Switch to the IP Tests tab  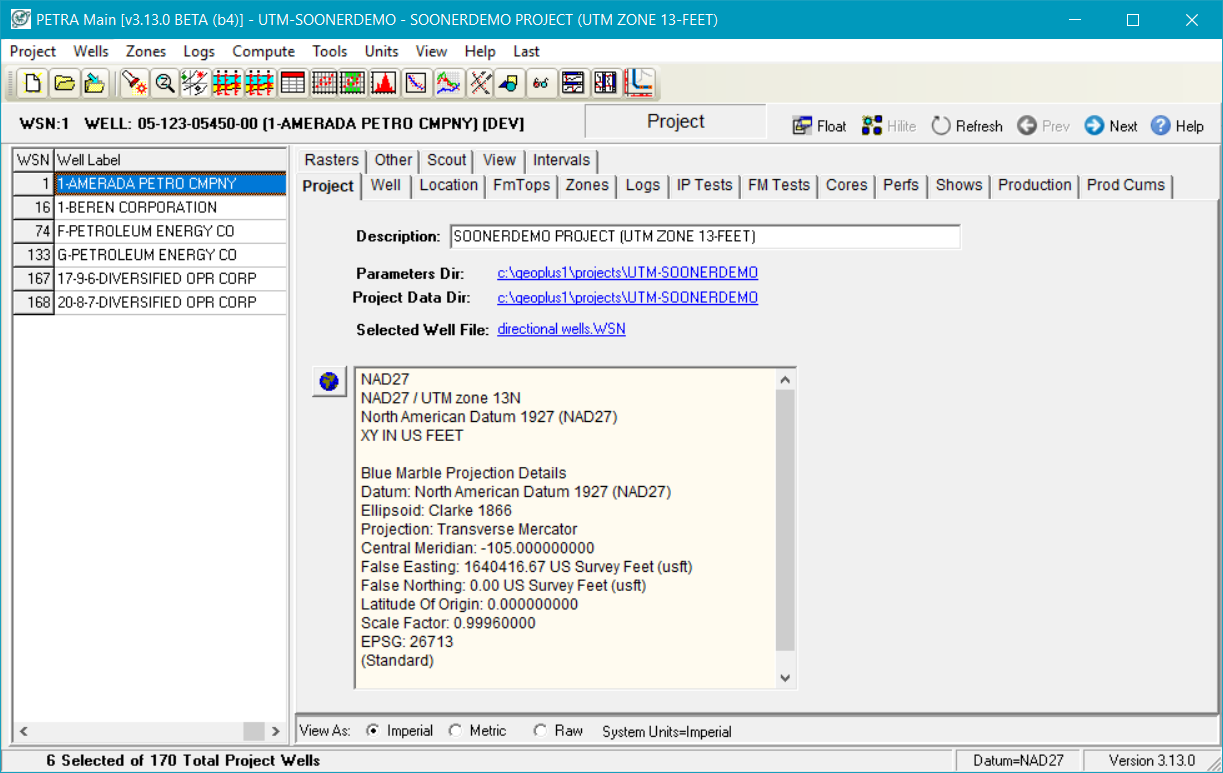[704, 185]
